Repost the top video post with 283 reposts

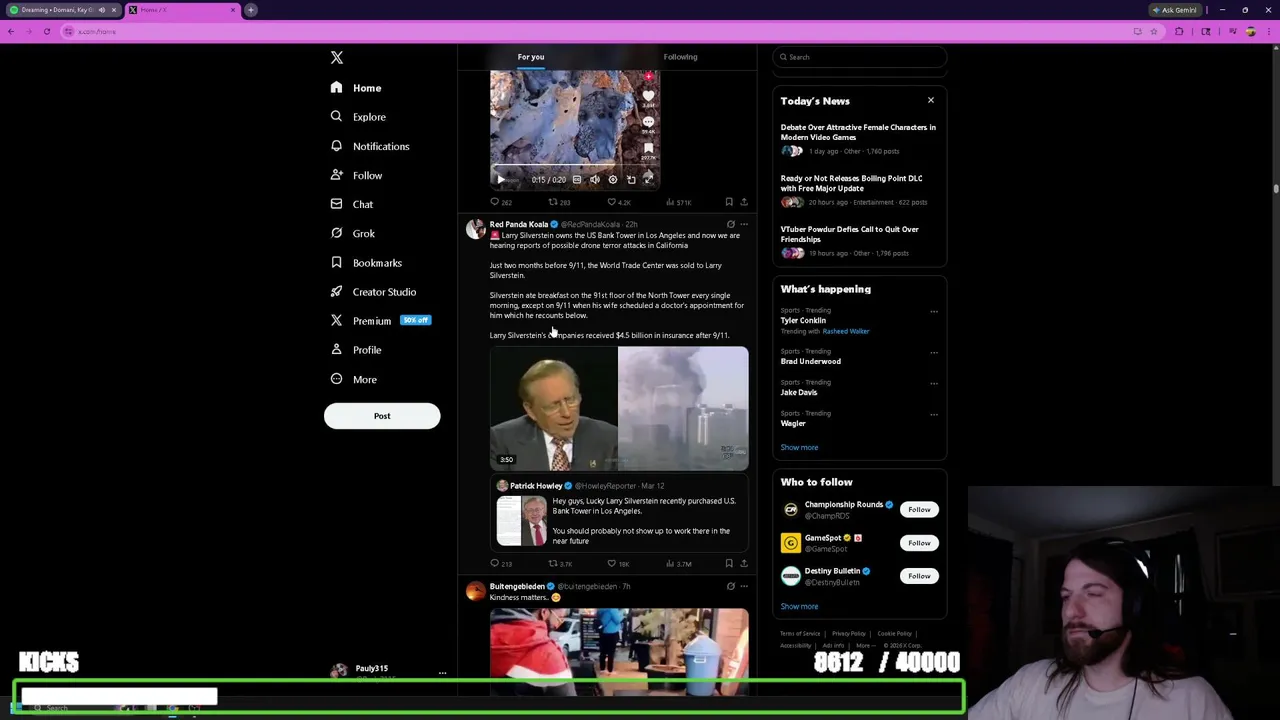(x=559, y=202)
